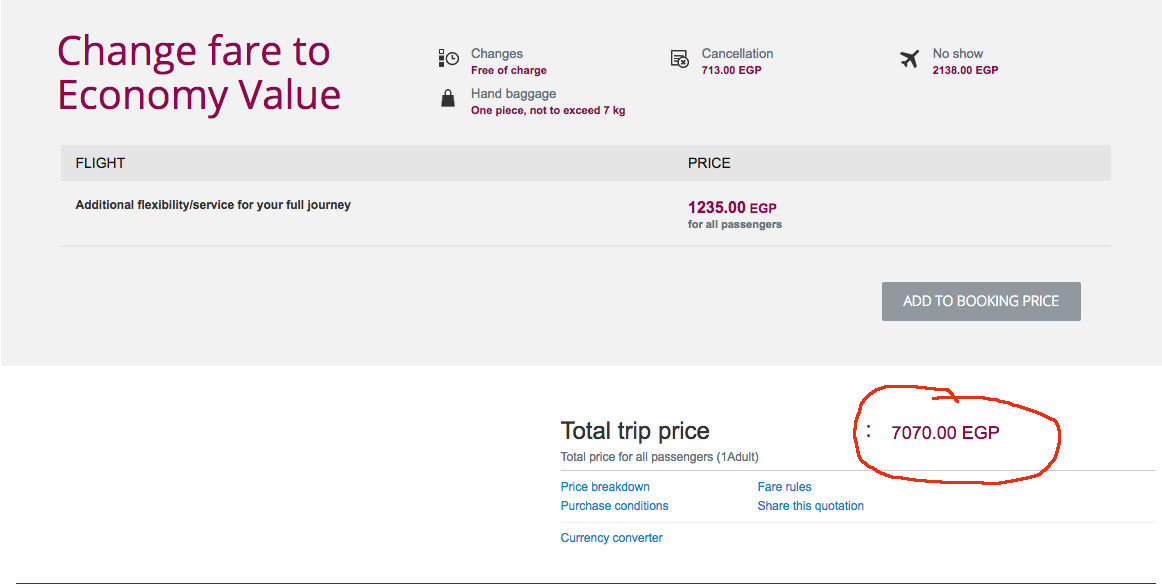Click the 1235.00 EGP fare price
Image resolution: width=1162 pixels, height=588 pixels.
(x=732, y=208)
